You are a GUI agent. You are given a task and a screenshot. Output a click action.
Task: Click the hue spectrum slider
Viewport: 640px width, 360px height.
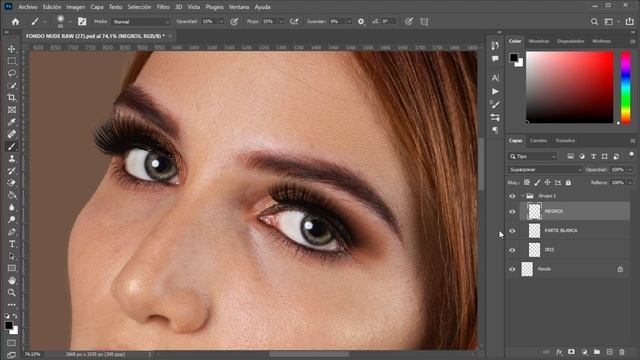tap(625, 87)
